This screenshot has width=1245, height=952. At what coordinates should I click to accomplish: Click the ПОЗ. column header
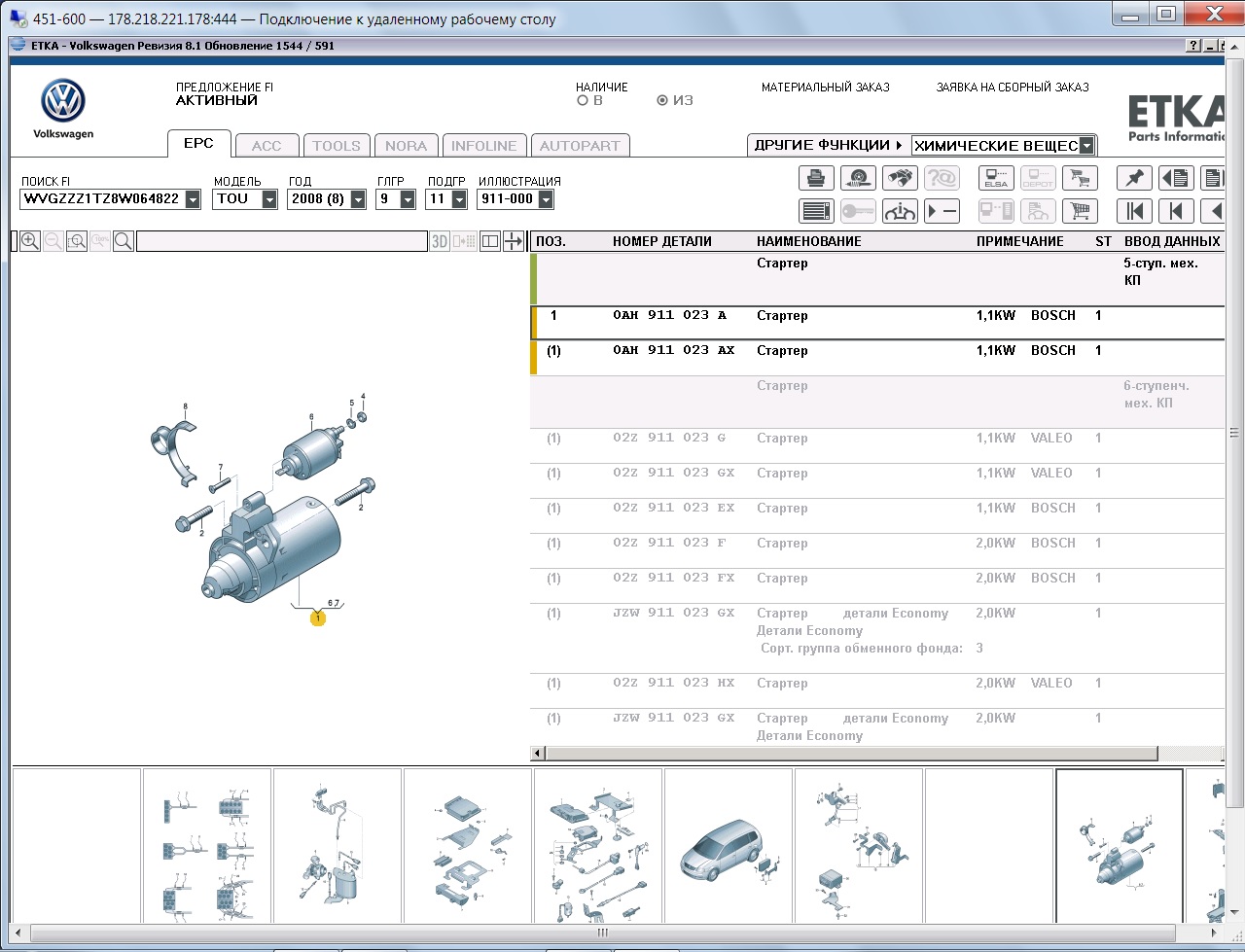[551, 241]
